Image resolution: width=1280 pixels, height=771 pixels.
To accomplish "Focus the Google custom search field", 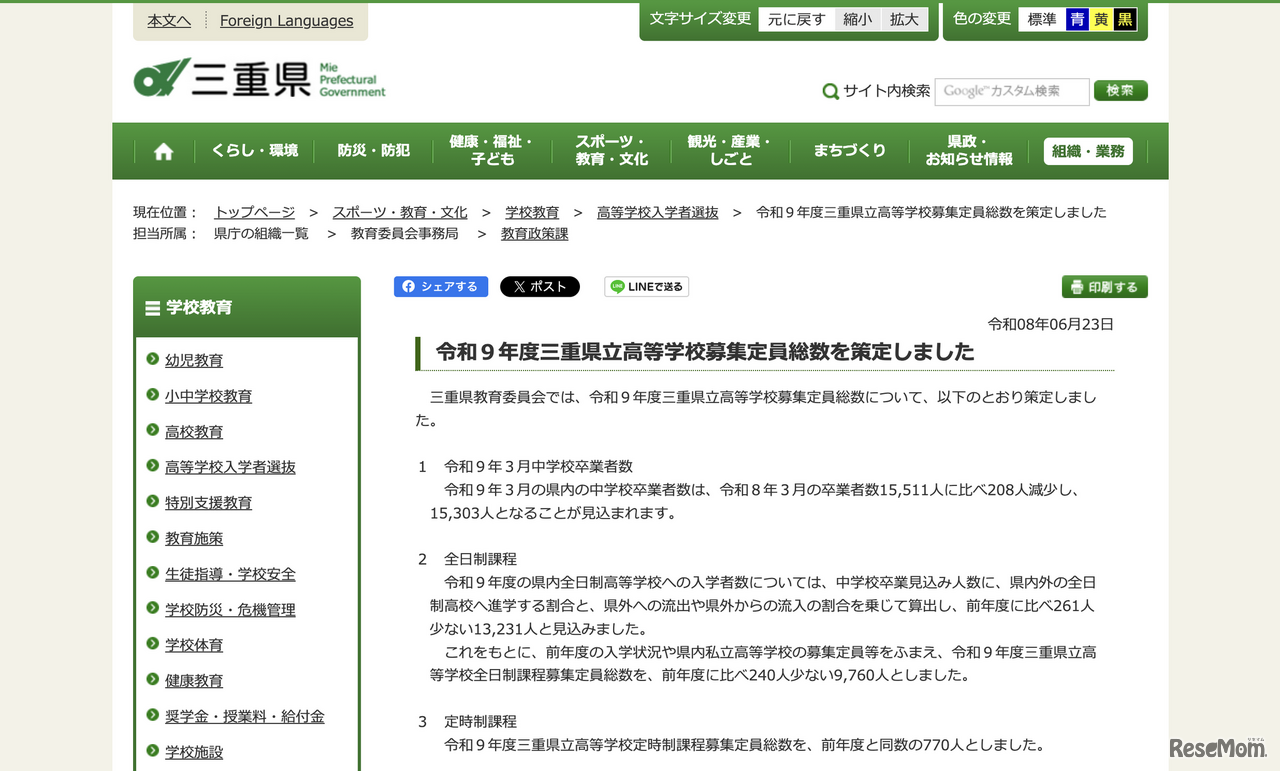I will [x=1012, y=91].
